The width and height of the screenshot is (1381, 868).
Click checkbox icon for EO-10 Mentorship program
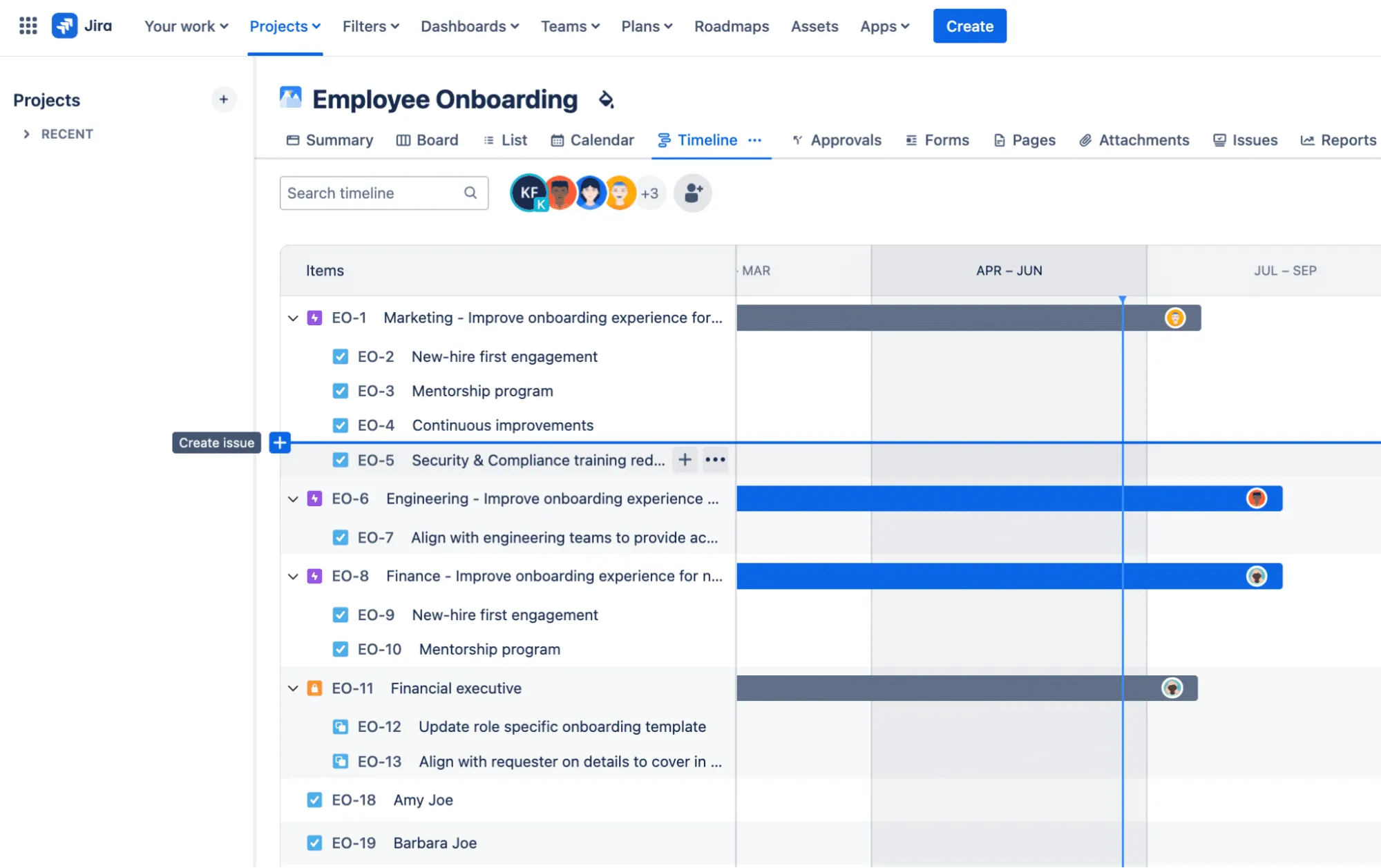340,649
